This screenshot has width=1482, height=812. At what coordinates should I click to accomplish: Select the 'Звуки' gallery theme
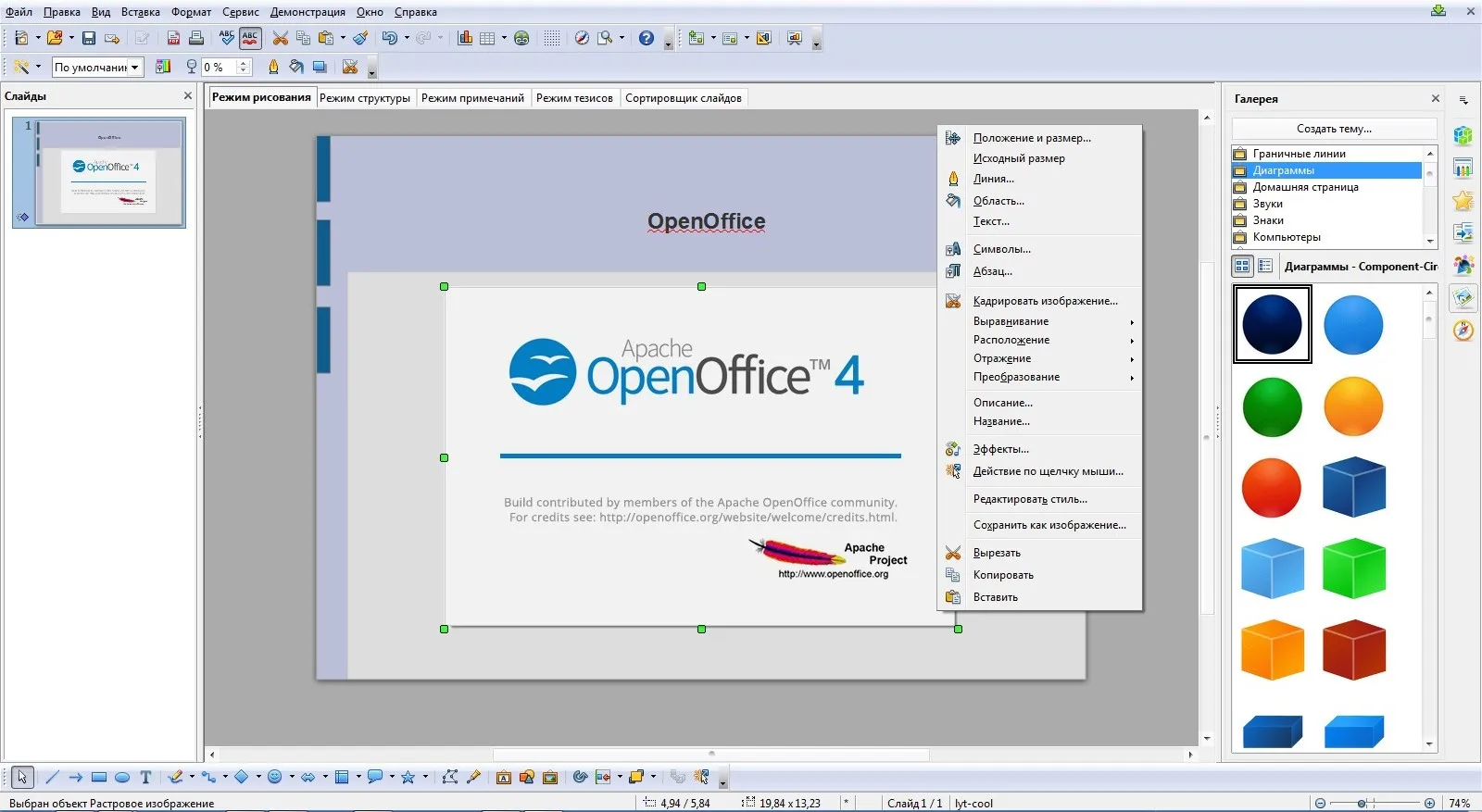[1326, 204]
